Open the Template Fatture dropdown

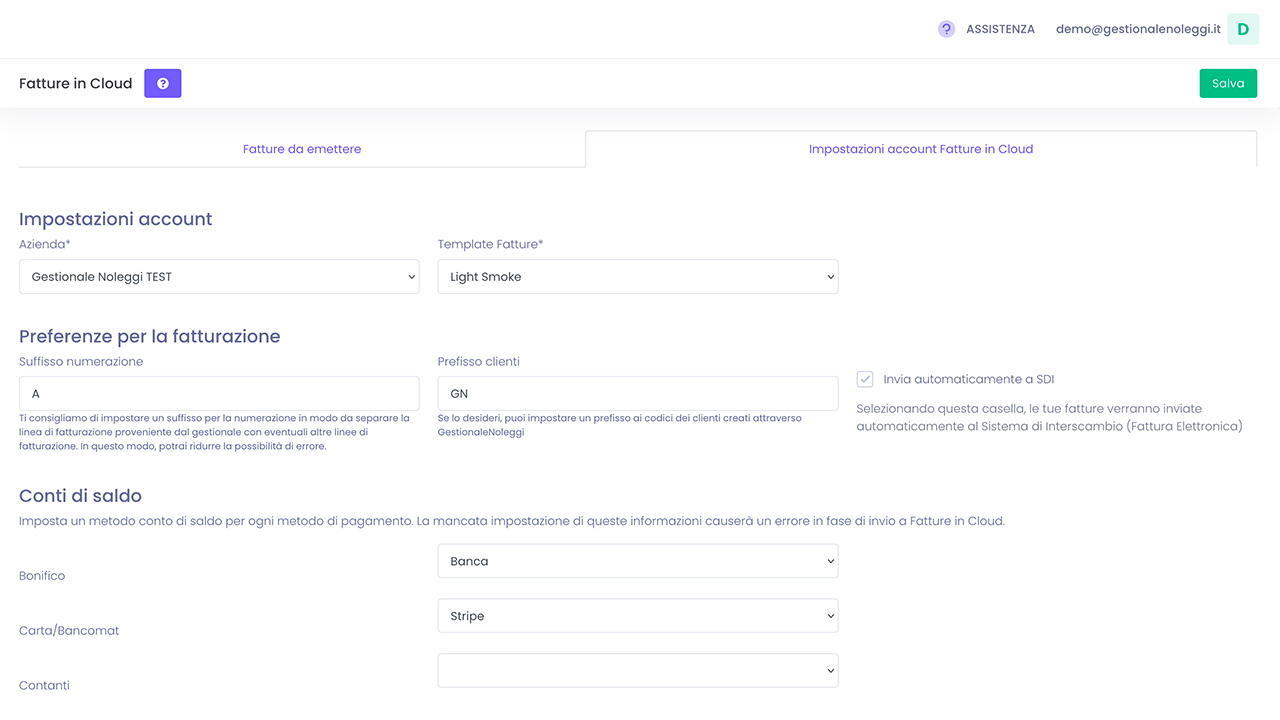coord(638,277)
